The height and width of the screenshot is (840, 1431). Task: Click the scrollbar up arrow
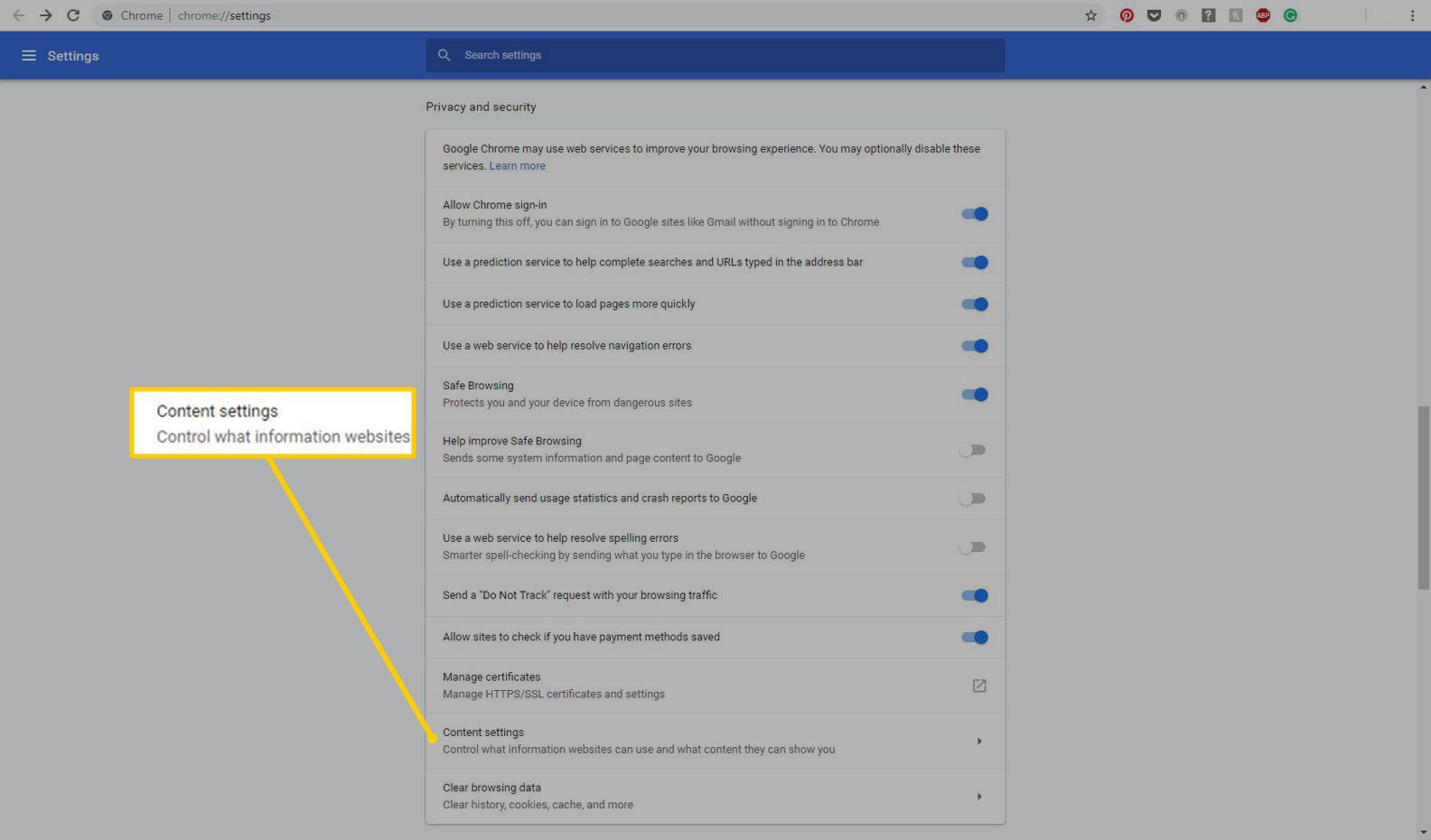(x=1424, y=88)
